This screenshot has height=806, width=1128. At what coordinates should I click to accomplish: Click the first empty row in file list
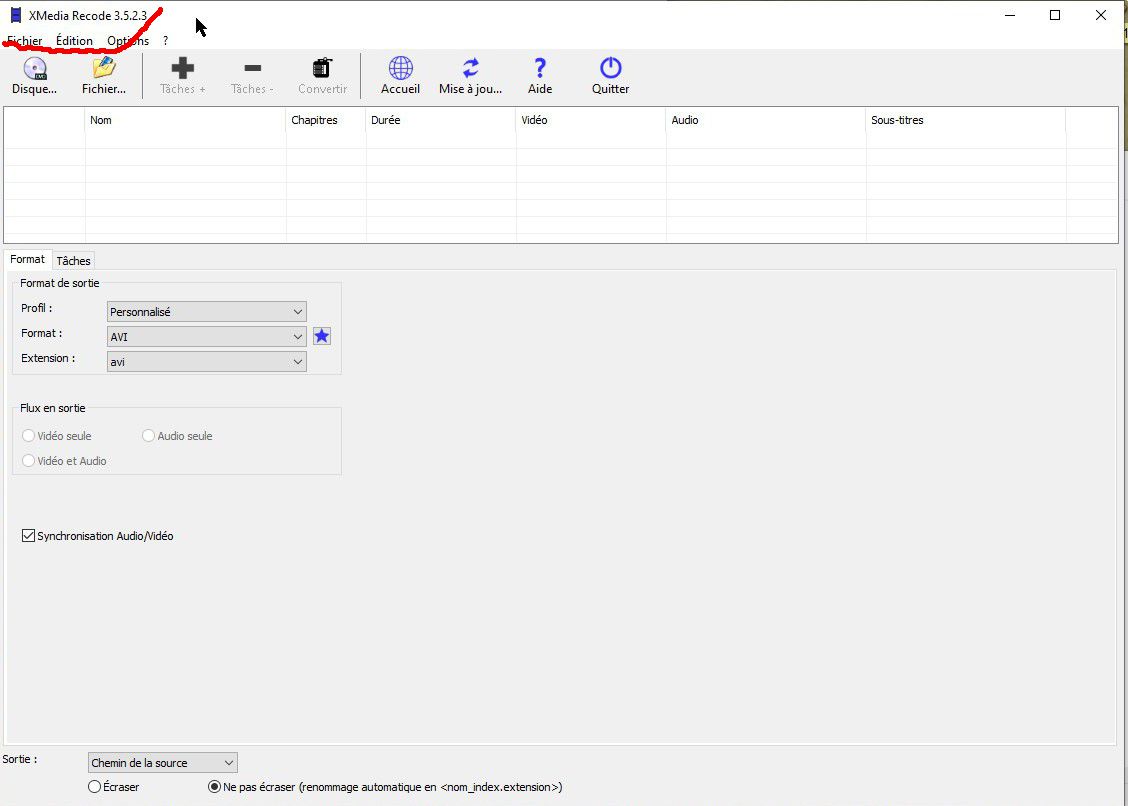[x=561, y=140]
